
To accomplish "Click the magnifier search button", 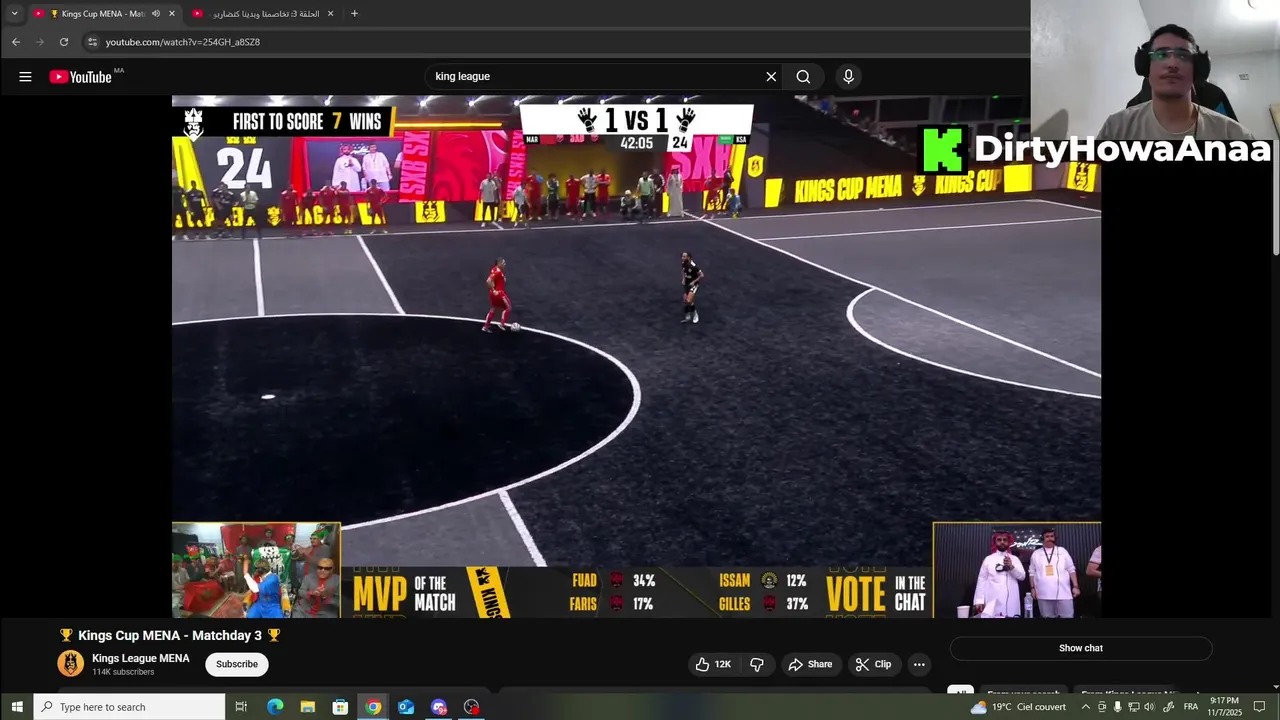I will [803, 77].
